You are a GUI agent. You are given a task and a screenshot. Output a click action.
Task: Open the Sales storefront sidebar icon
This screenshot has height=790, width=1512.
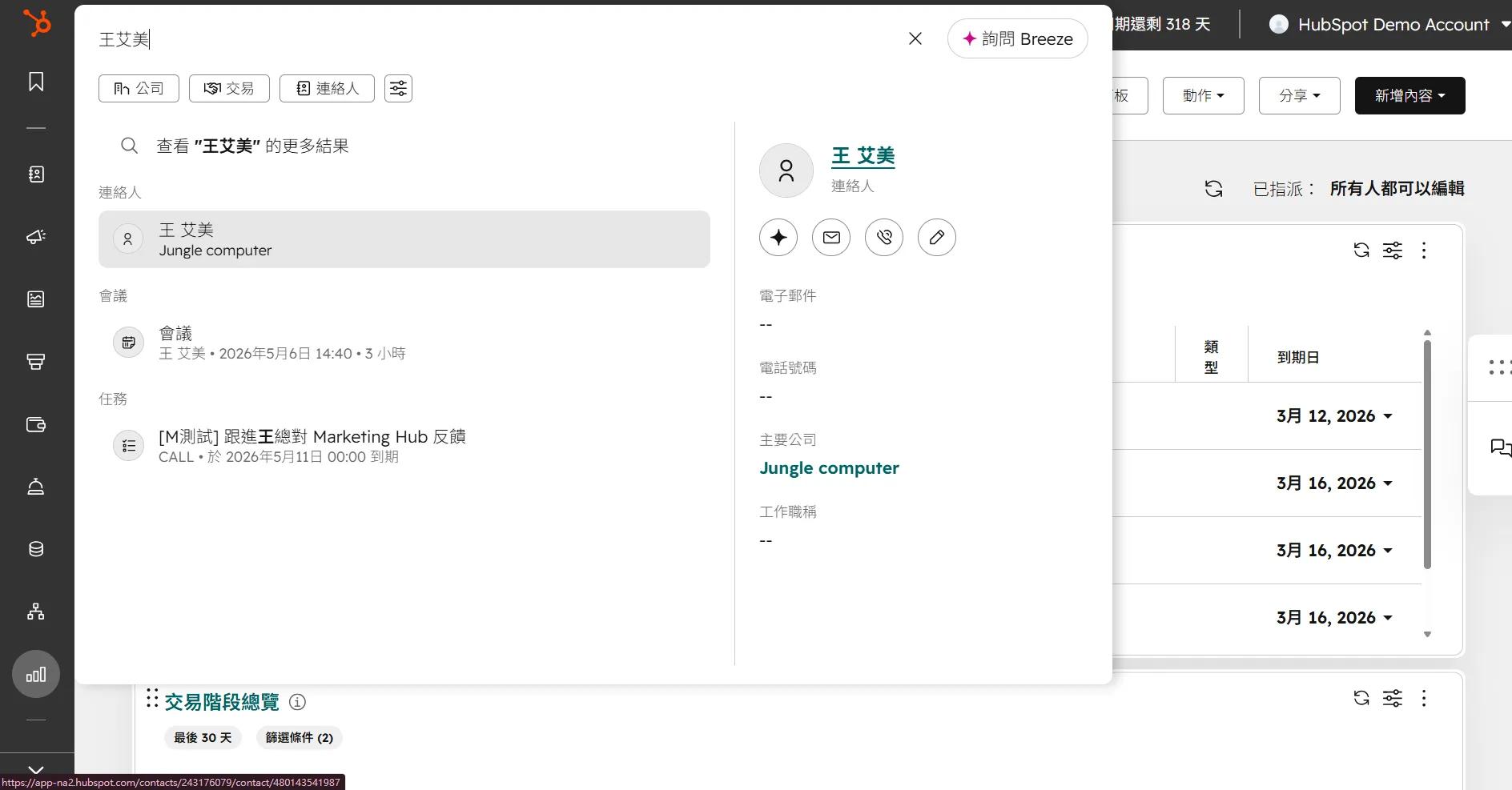tap(36, 362)
